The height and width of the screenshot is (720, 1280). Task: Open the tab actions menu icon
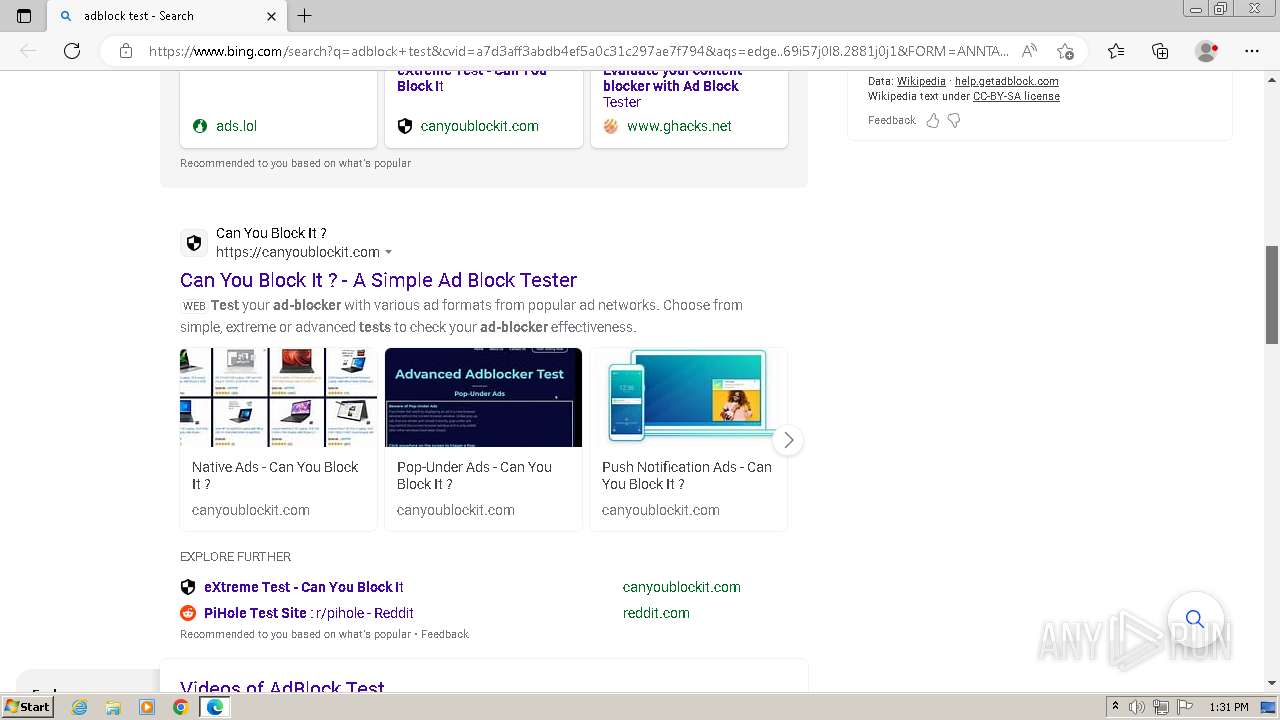point(24,16)
